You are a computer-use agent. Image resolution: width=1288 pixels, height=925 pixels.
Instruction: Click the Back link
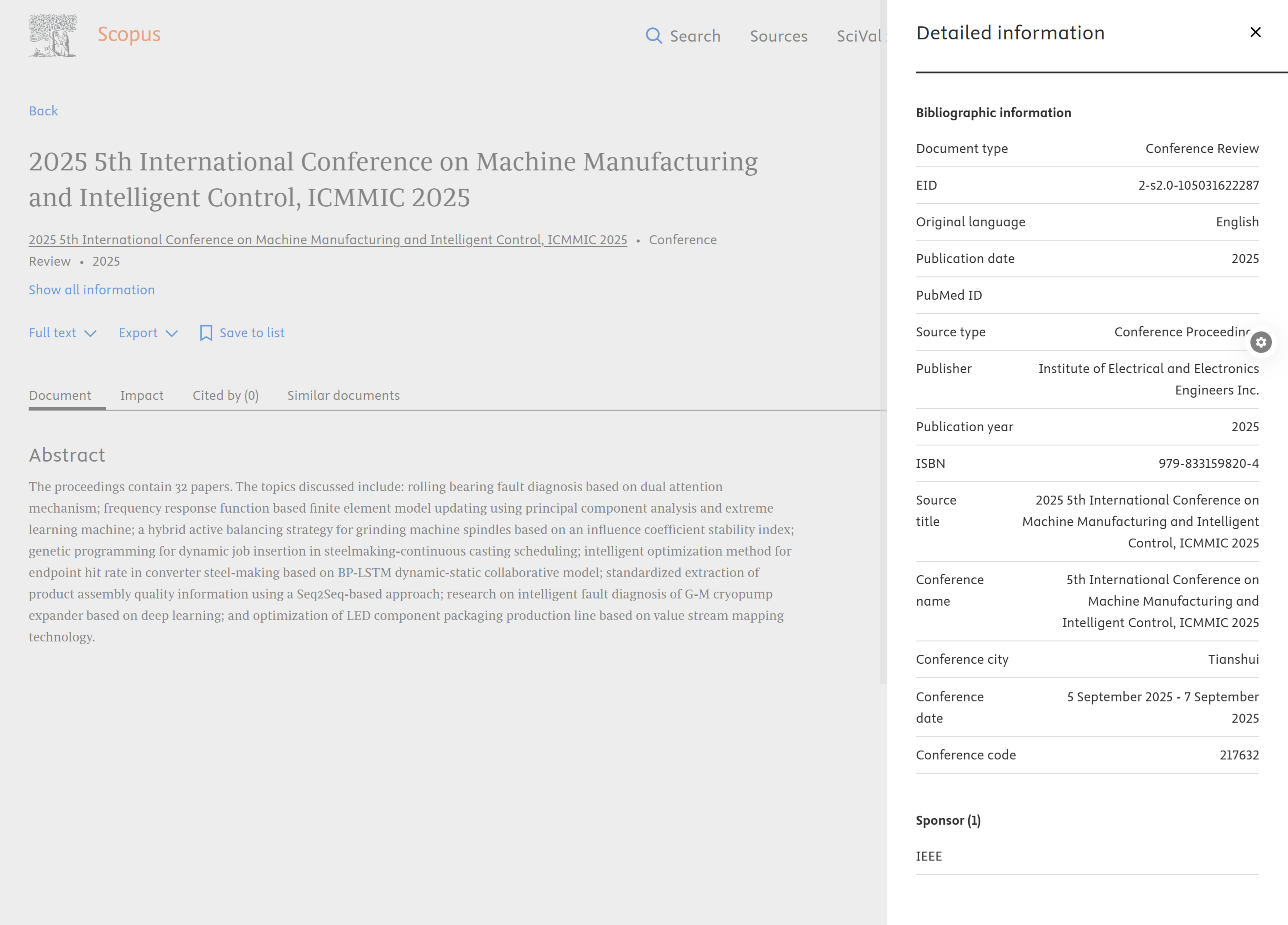point(43,111)
